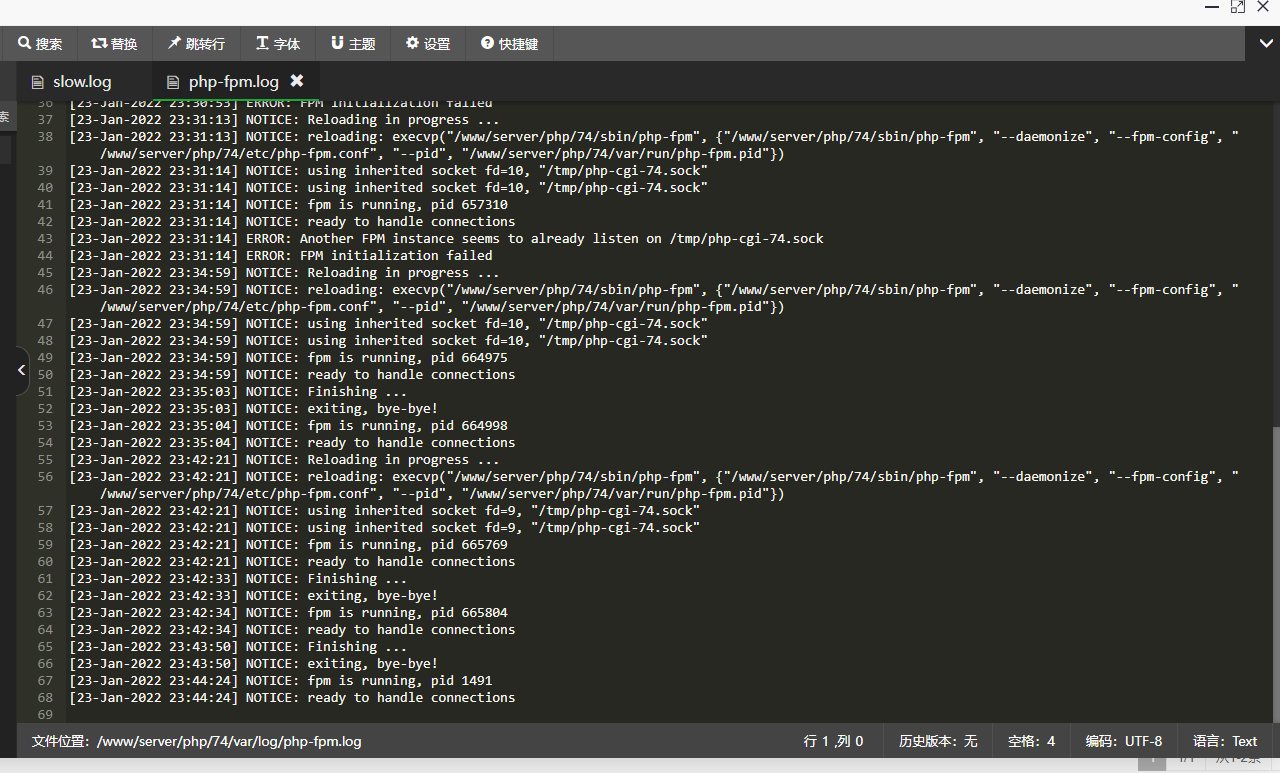This screenshot has width=1280, height=773.
Task: Click line 66 'exiting, bye-bye!' entry
Action: coord(253,663)
